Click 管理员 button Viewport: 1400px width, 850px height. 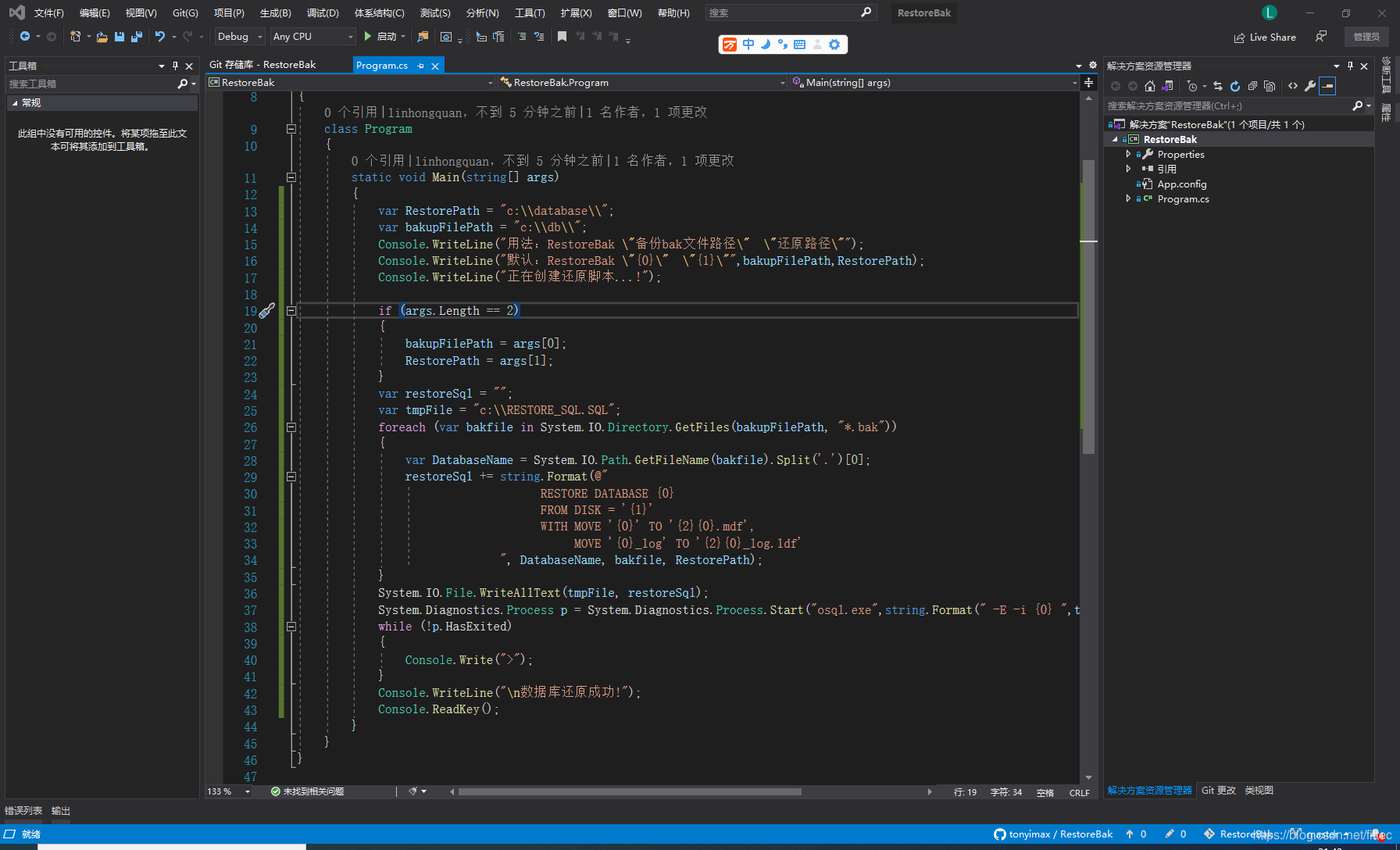click(x=1366, y=37)
